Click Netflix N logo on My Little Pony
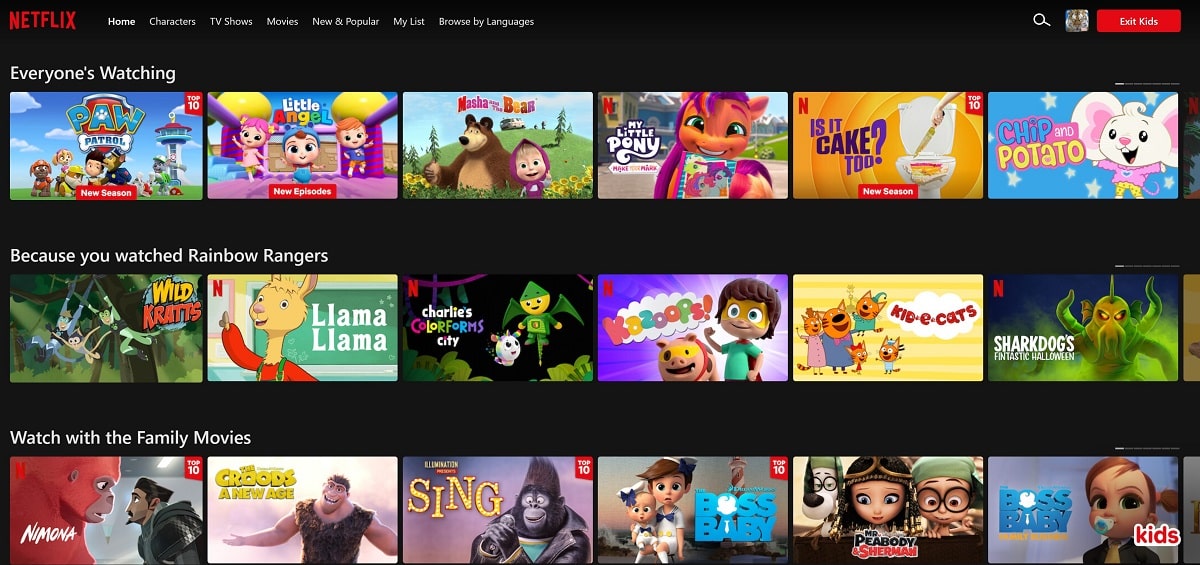This screenshot has width=1200, height=565. [608, 104]
